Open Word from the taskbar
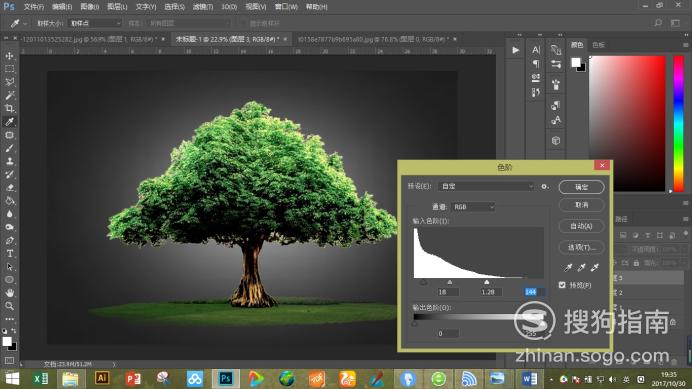692x389 pixels. 530,379
